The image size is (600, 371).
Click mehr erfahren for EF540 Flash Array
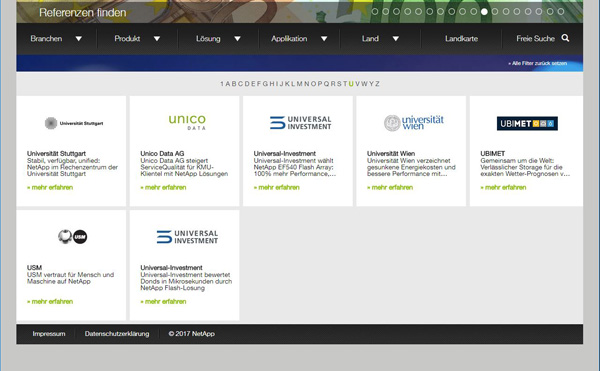[x=277, y=187]
